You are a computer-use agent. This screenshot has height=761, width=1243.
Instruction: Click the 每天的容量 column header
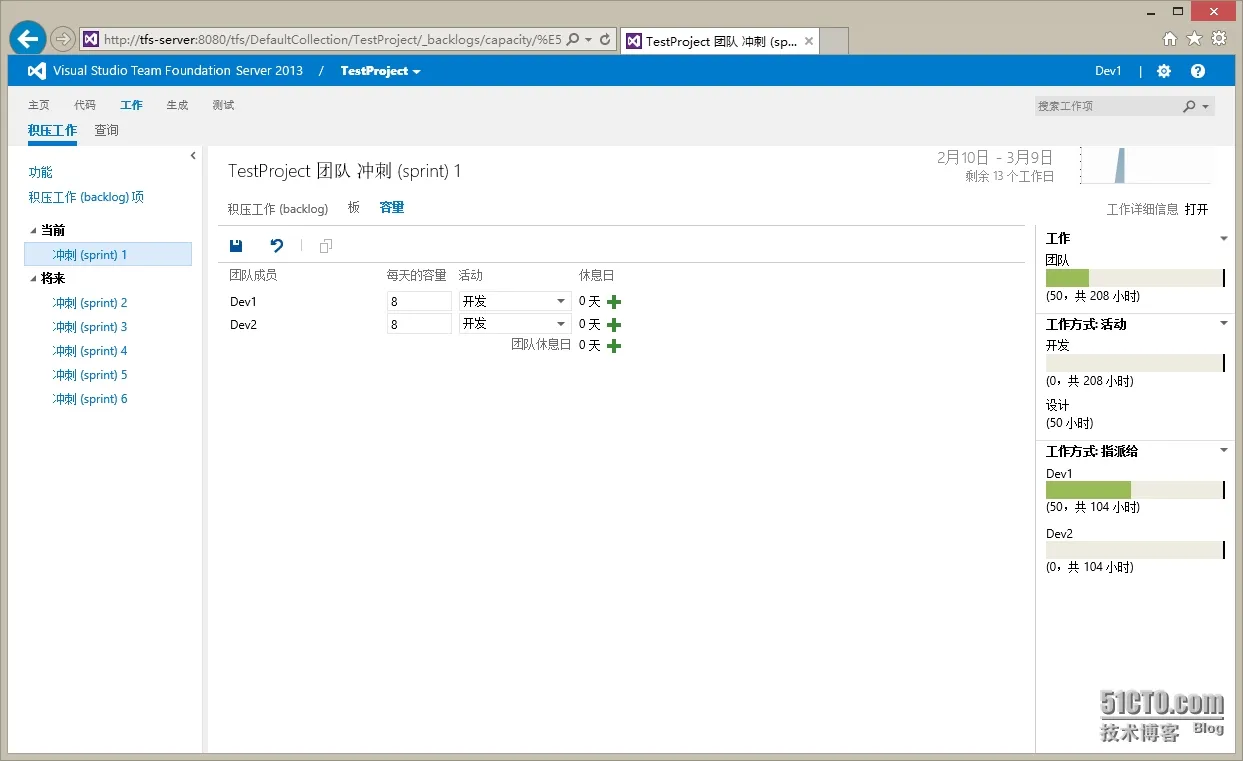417,275
